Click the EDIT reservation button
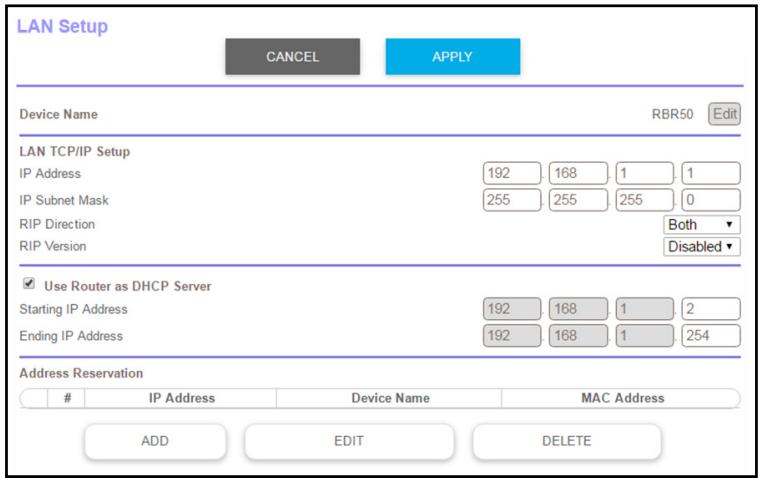This screenshot has width=762, height=478. 349,441
